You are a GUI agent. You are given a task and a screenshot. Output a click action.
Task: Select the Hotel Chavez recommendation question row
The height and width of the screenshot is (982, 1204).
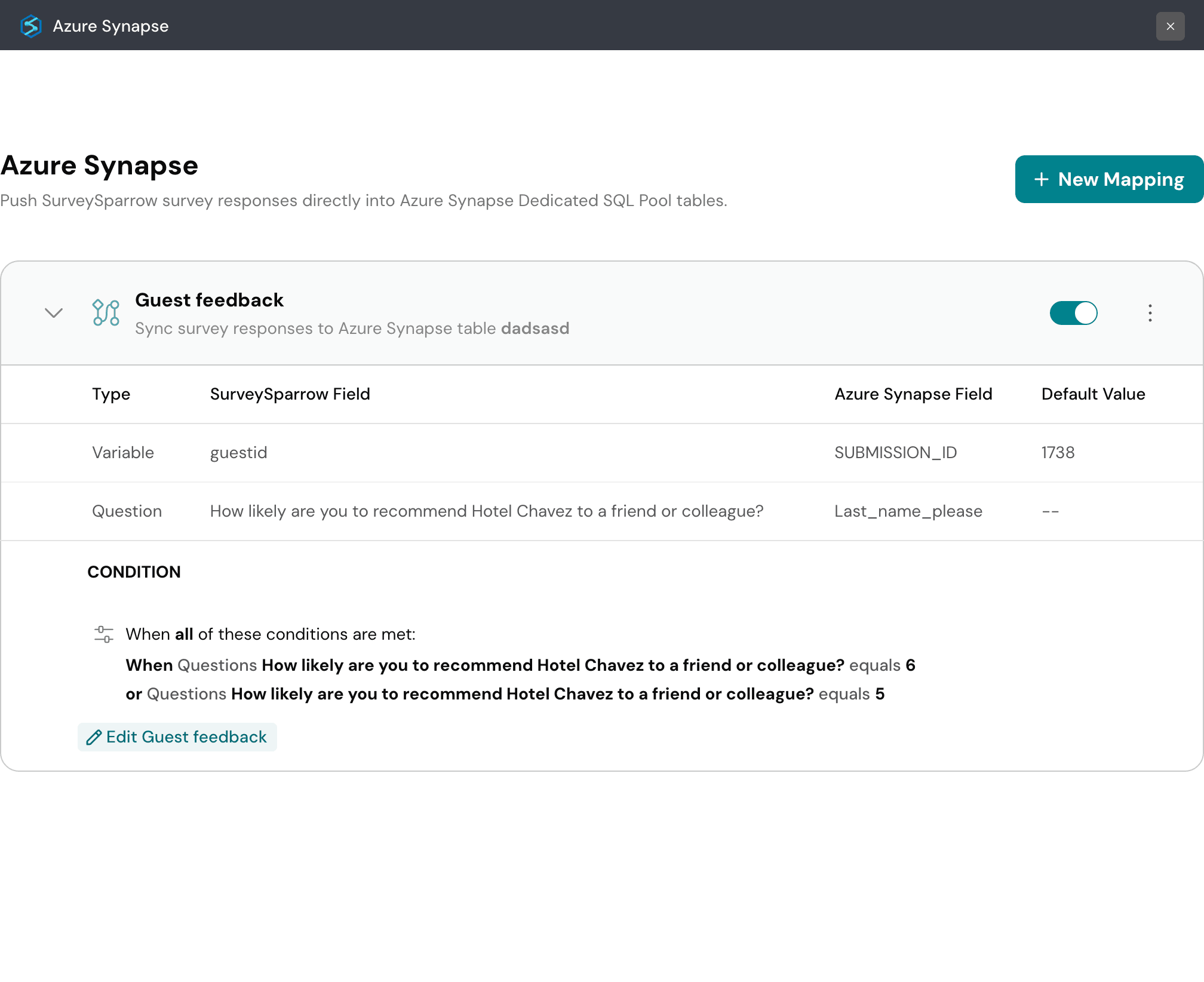(486, 511)
